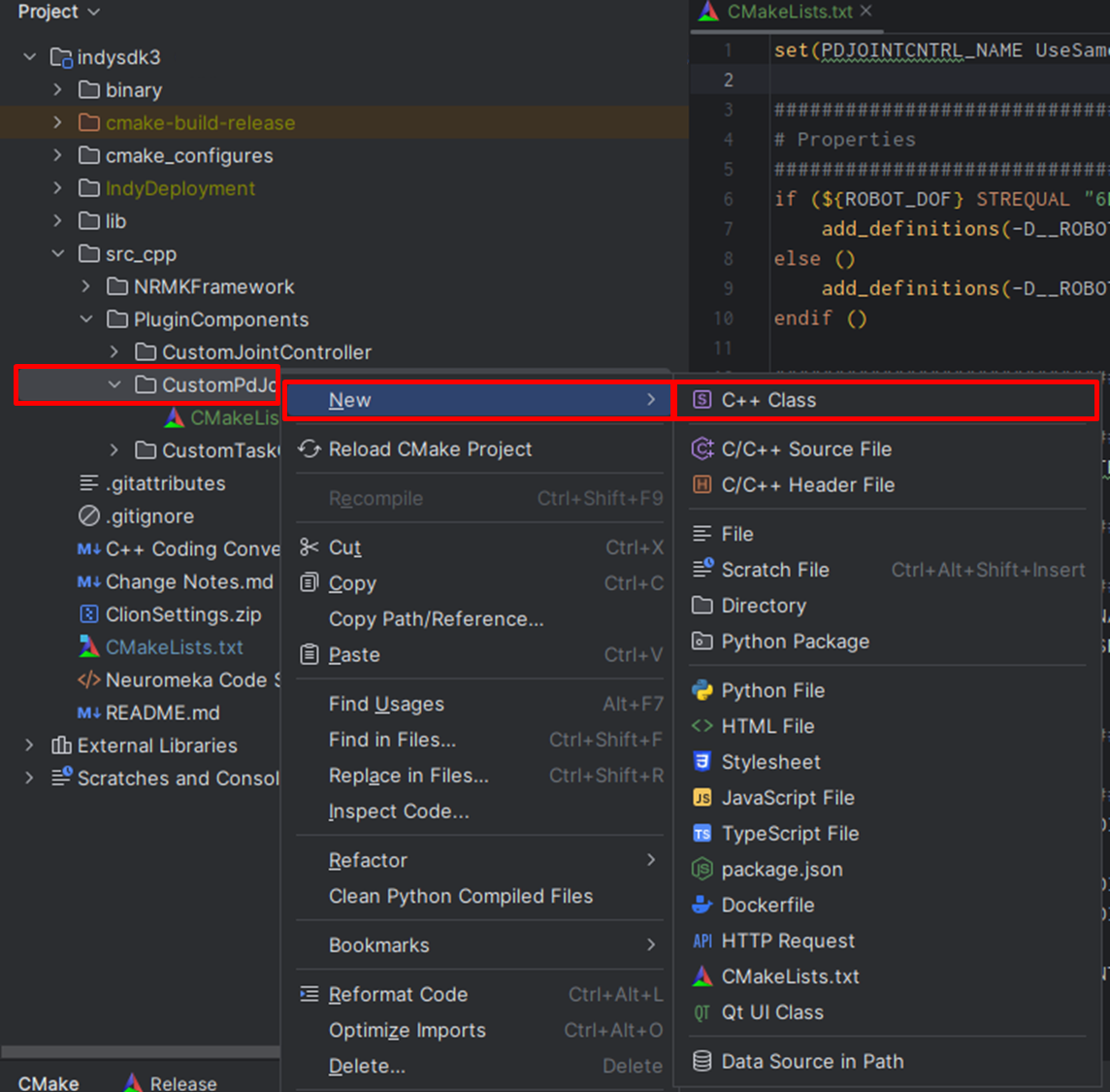Open the Refactor submenu
The height and width of the screenshot is (1092, 1110).
(479, 860)
